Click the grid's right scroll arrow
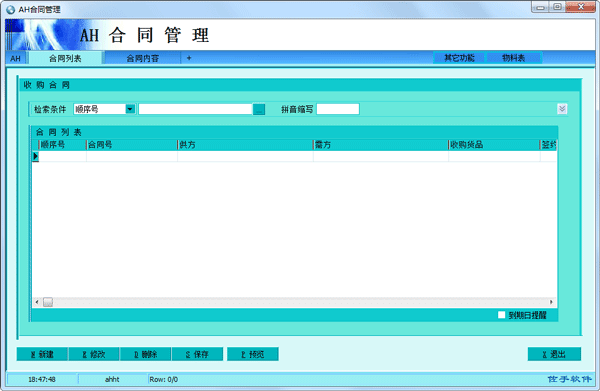 point(551,302)
